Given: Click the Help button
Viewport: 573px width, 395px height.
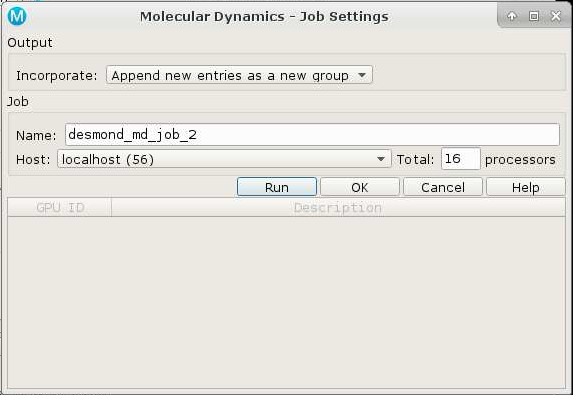Looking at the screenshot, I should tap(525, 187).
